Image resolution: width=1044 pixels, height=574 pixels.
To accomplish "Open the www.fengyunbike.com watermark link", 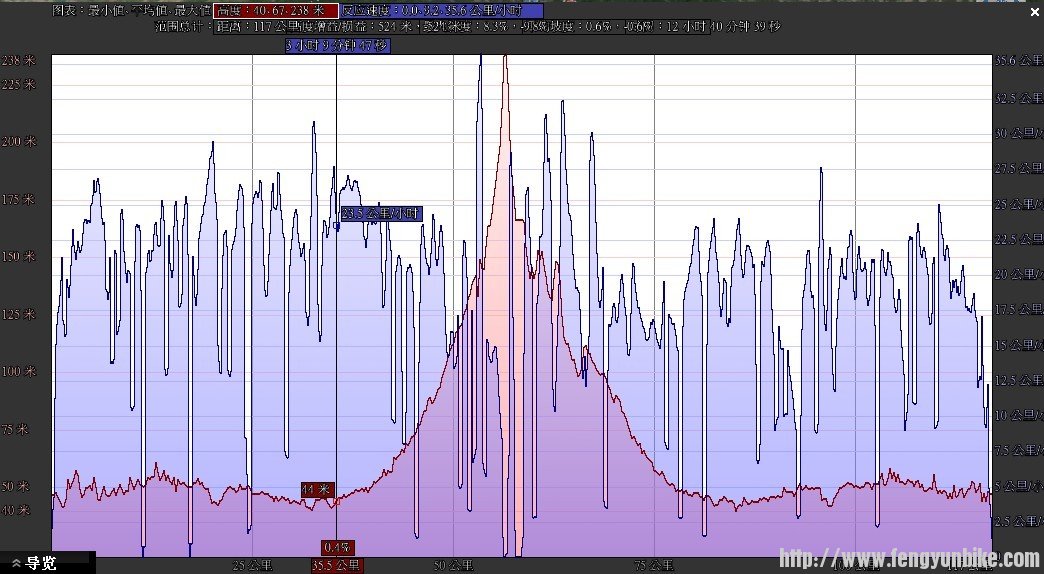I will [908, 559].
